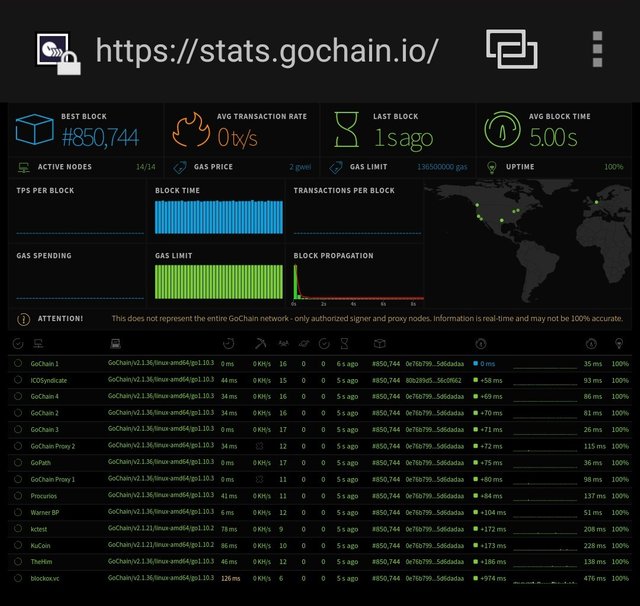The width and height of the screenshot is (640, 606).
Task: Click the Active Nodes computer icon
Action: 24,167
